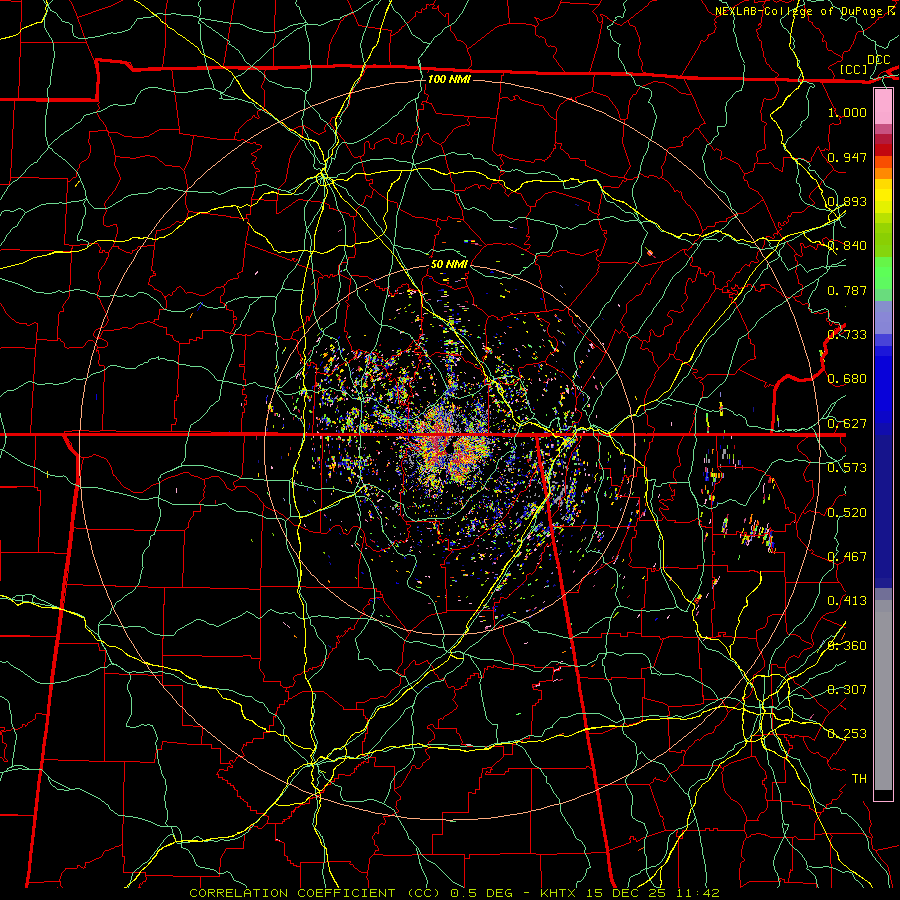Click the TH threshold label on legend
900x900 pixels.
pyautogui.click(x=859, y=779)
